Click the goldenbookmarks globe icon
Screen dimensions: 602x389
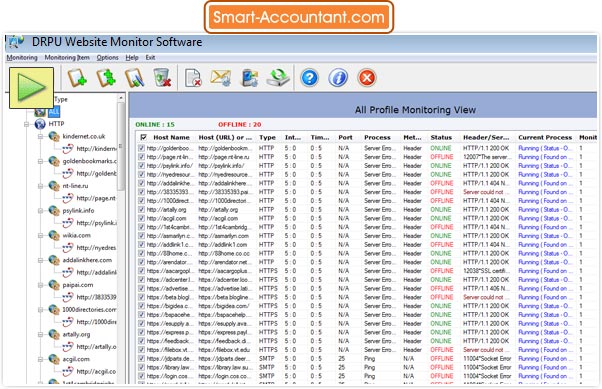tap(54, 161)
